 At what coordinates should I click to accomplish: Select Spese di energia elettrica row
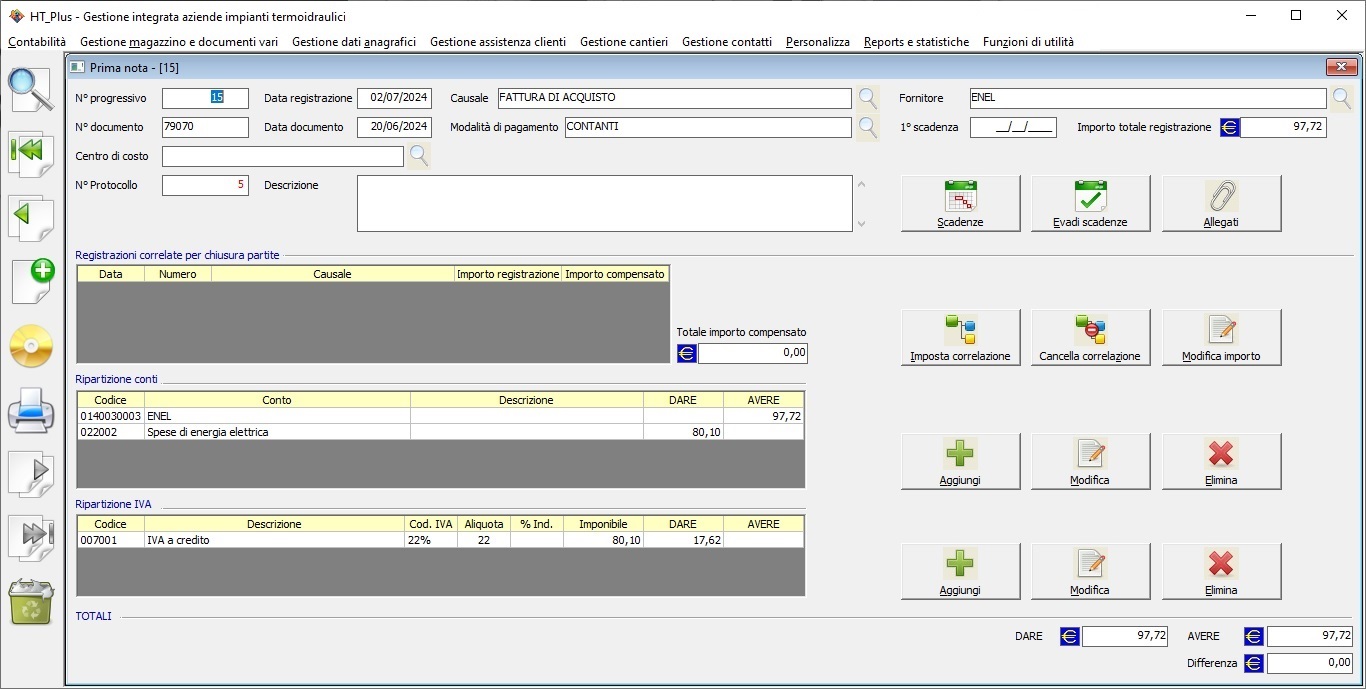click(x=440, y=432)
